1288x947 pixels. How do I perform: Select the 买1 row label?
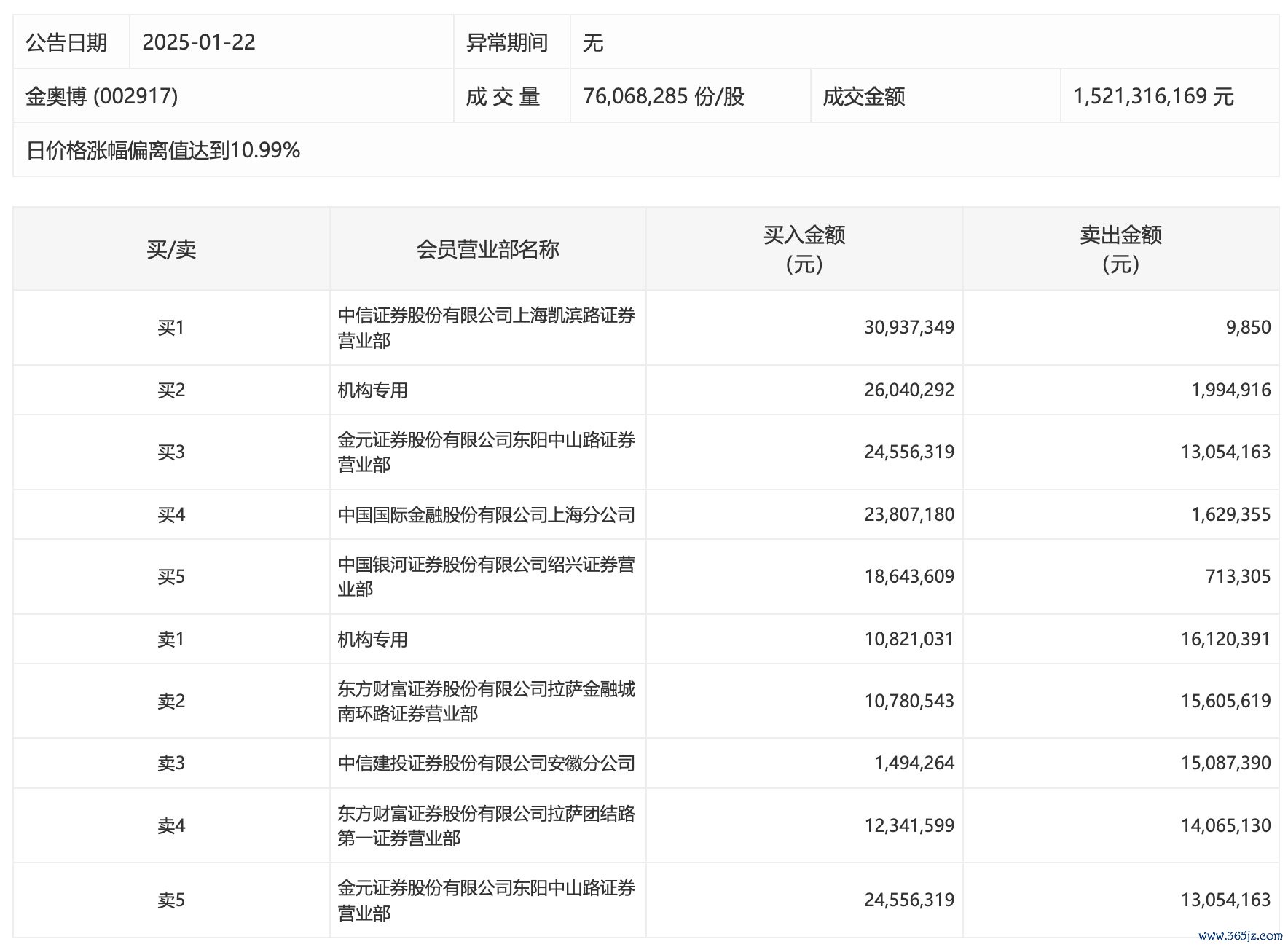[171, 328]
